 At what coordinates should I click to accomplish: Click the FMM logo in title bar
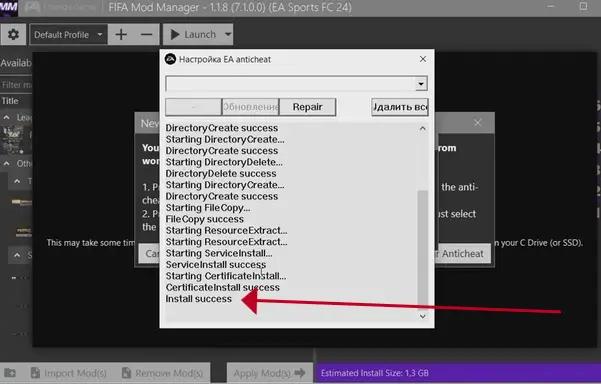(9, 8)
